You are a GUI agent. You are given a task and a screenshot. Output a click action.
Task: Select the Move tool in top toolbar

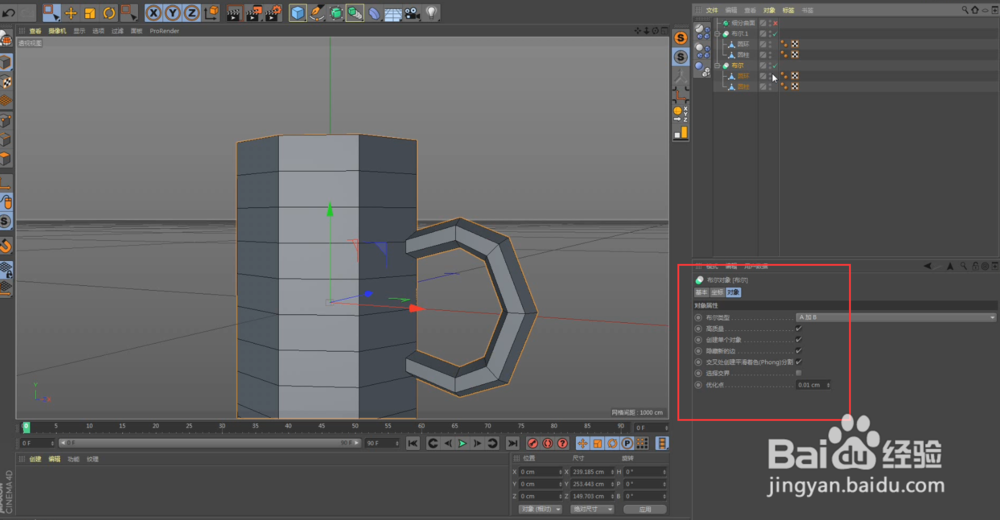coord(71,13)
